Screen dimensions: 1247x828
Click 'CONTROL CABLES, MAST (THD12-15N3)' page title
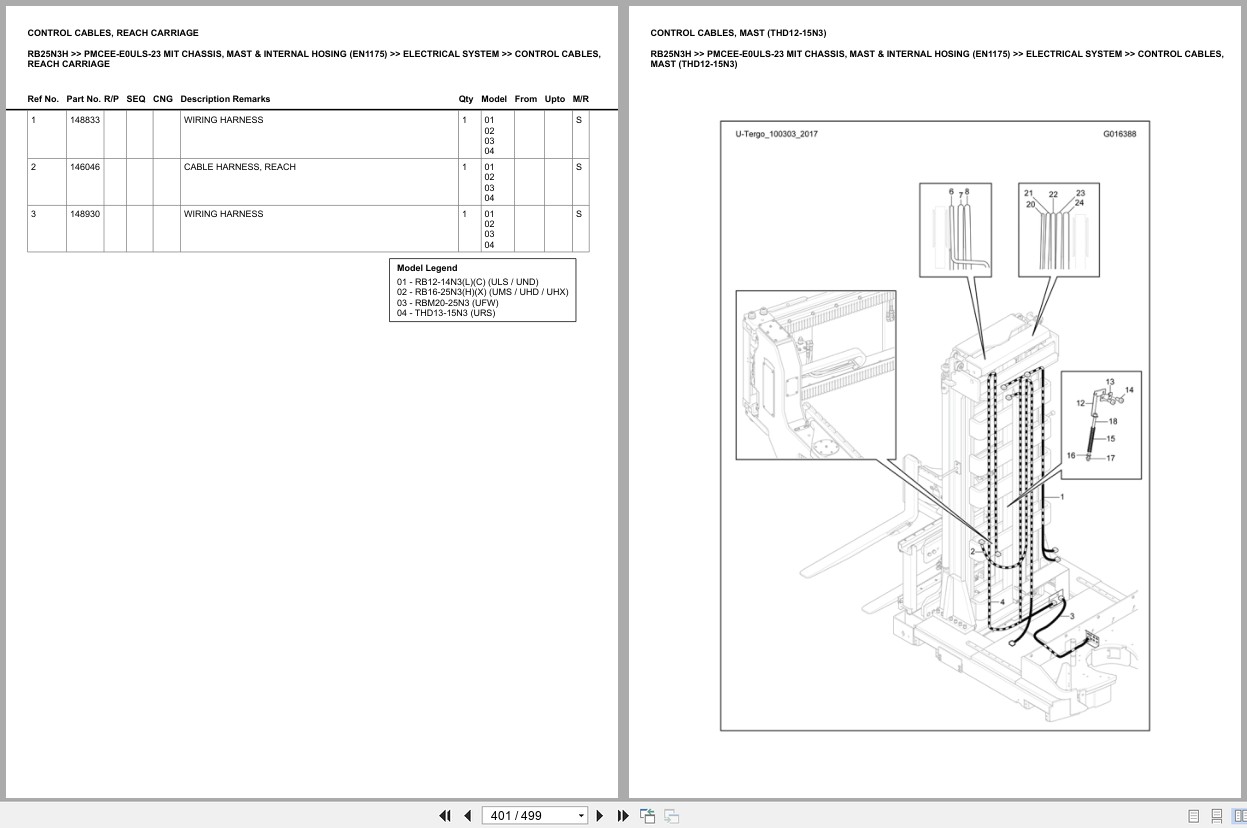[738, 33]
